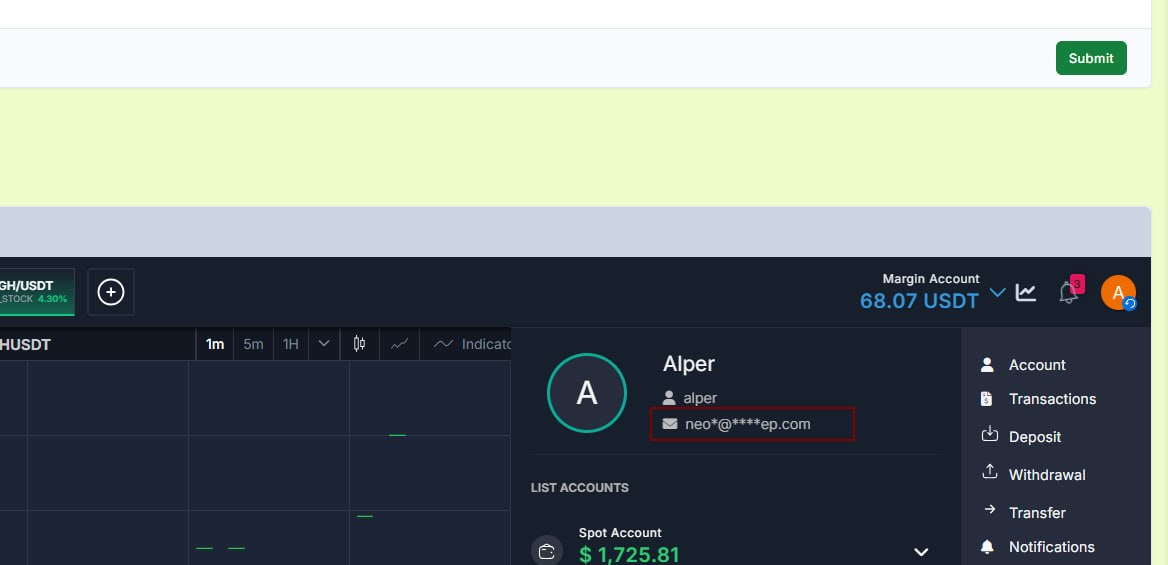This screenshot has height=565, width=1168.
Task: Click the Spot Account wallet icon
Action: 547,552
